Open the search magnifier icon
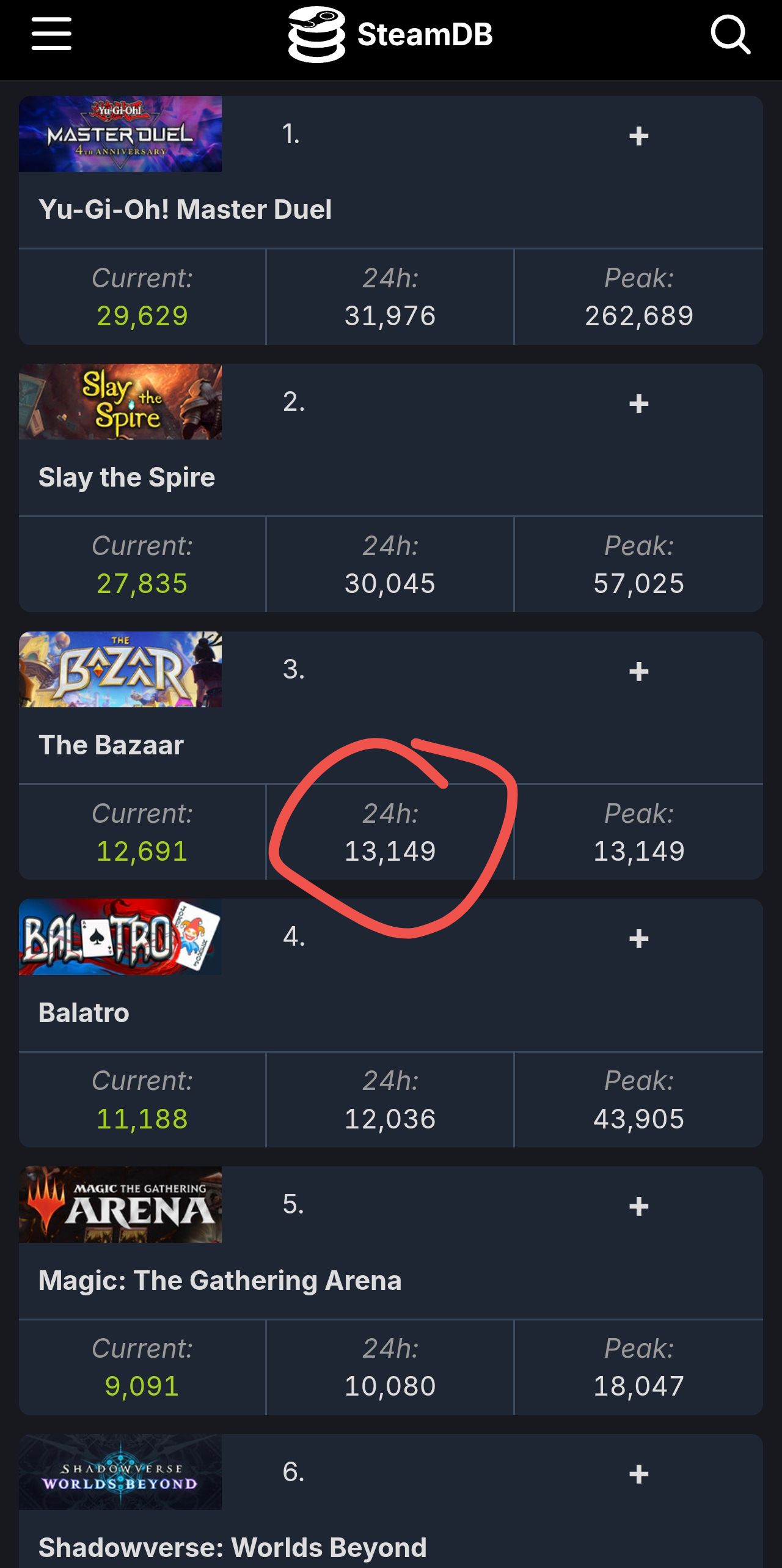Screen dimensions: 782x1568 click(730, 34)
